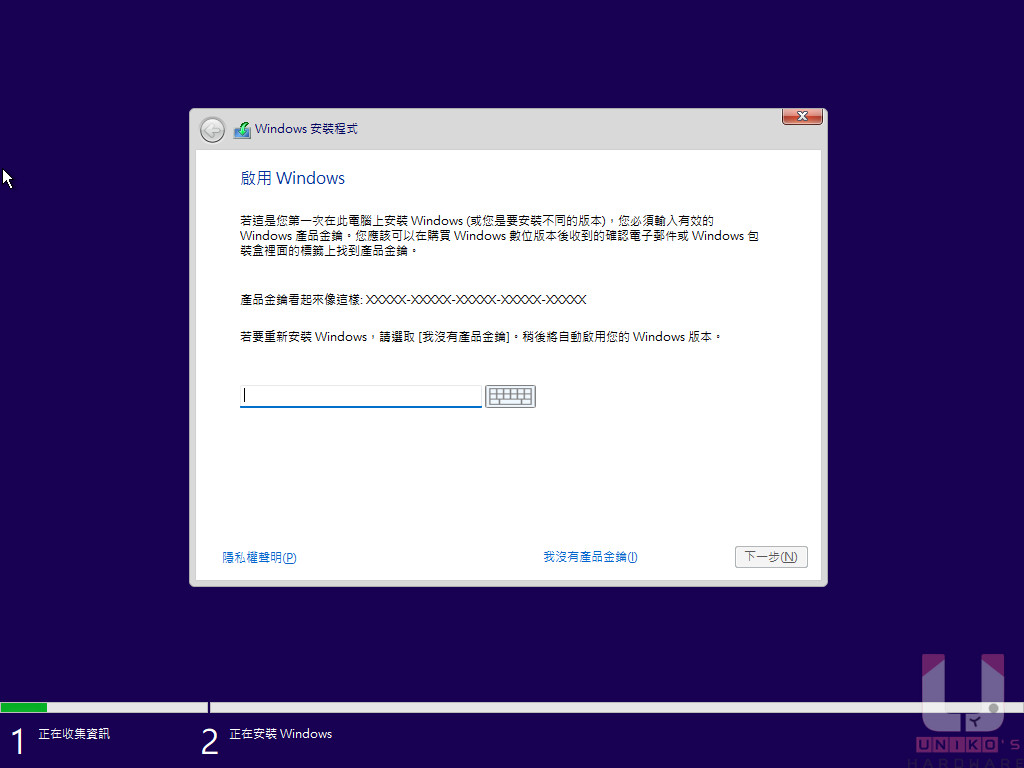The height and width of the screenshot is (768, 1024).
Task: Focus the product key input field
Action: tap(360, 396)
